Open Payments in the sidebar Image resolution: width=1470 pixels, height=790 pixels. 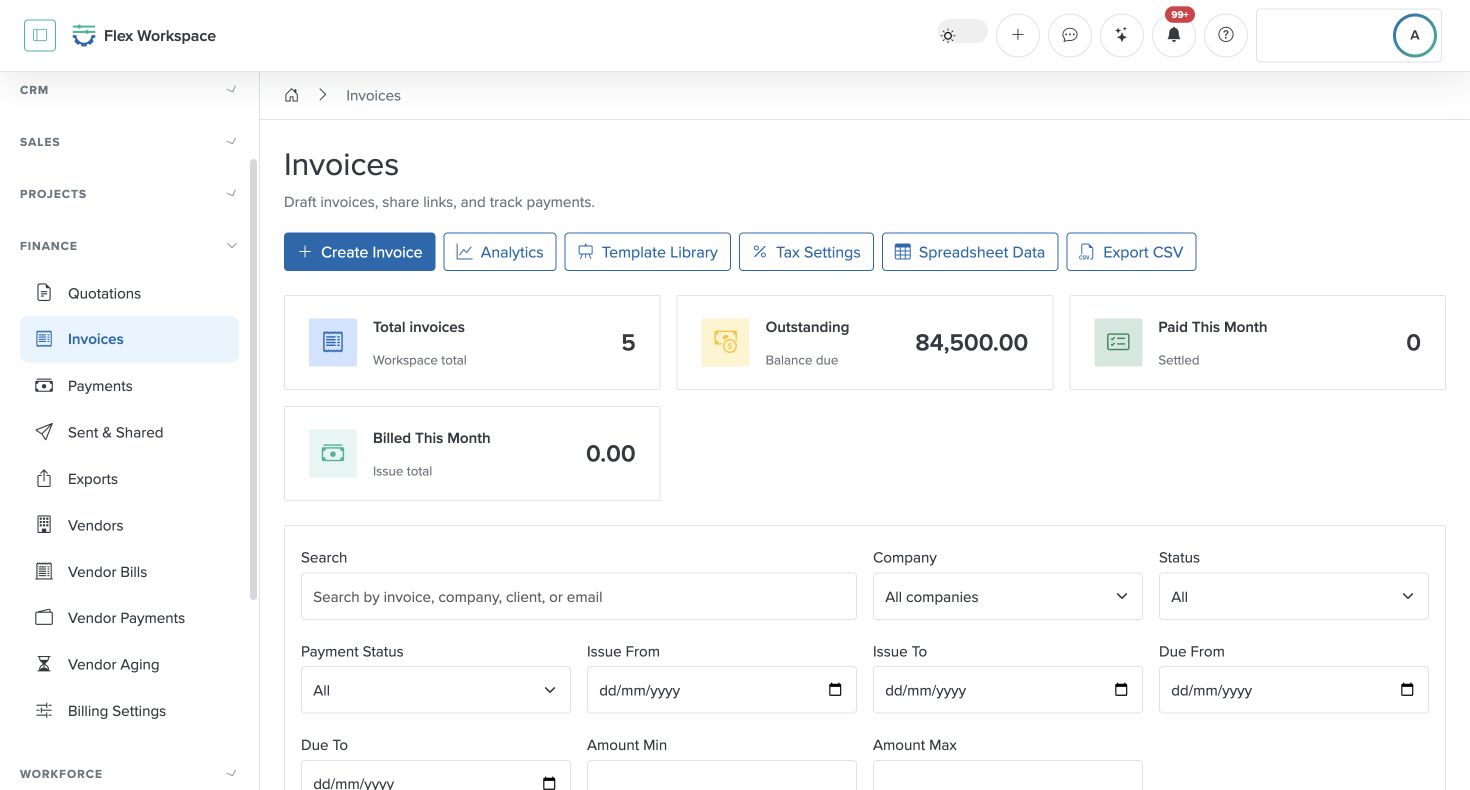(x=129, y=386)
